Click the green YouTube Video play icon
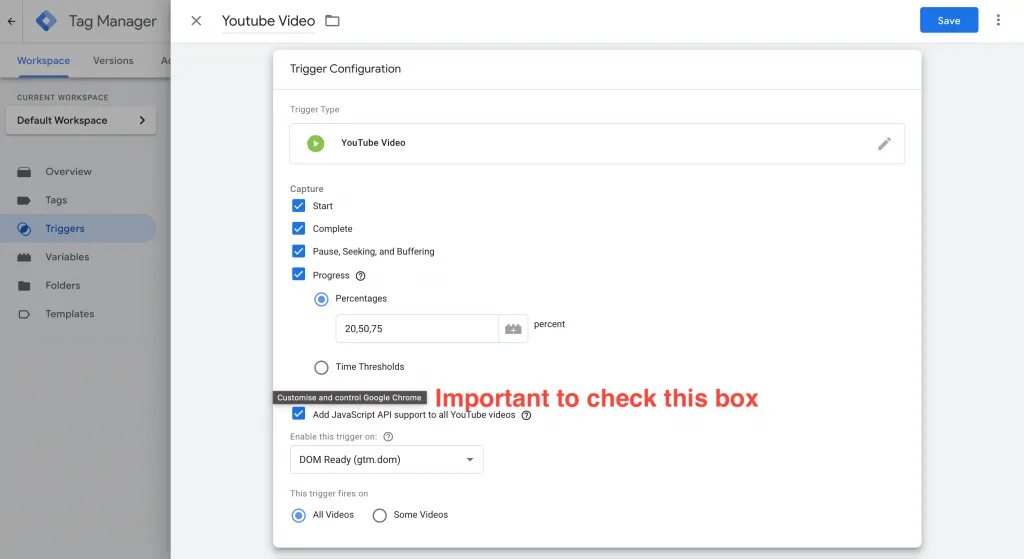The height and width of the screenshot is (559, 1024). click(x=315, y=143)
